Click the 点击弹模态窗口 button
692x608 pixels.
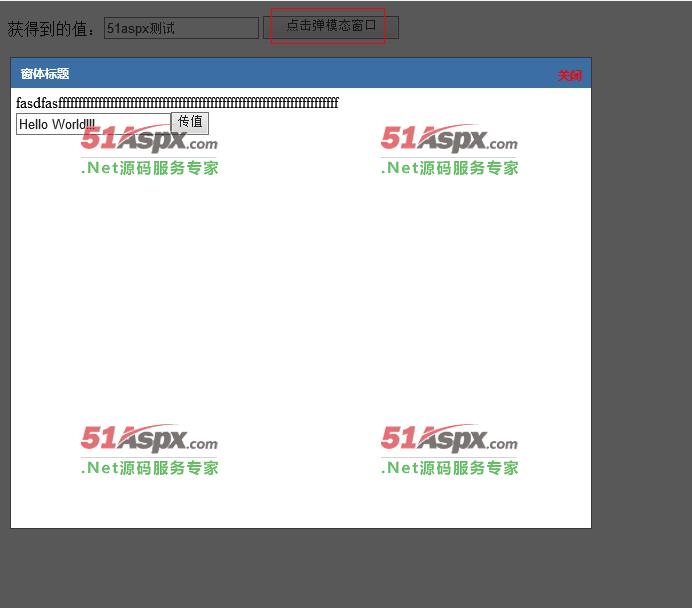click(331, 27)
